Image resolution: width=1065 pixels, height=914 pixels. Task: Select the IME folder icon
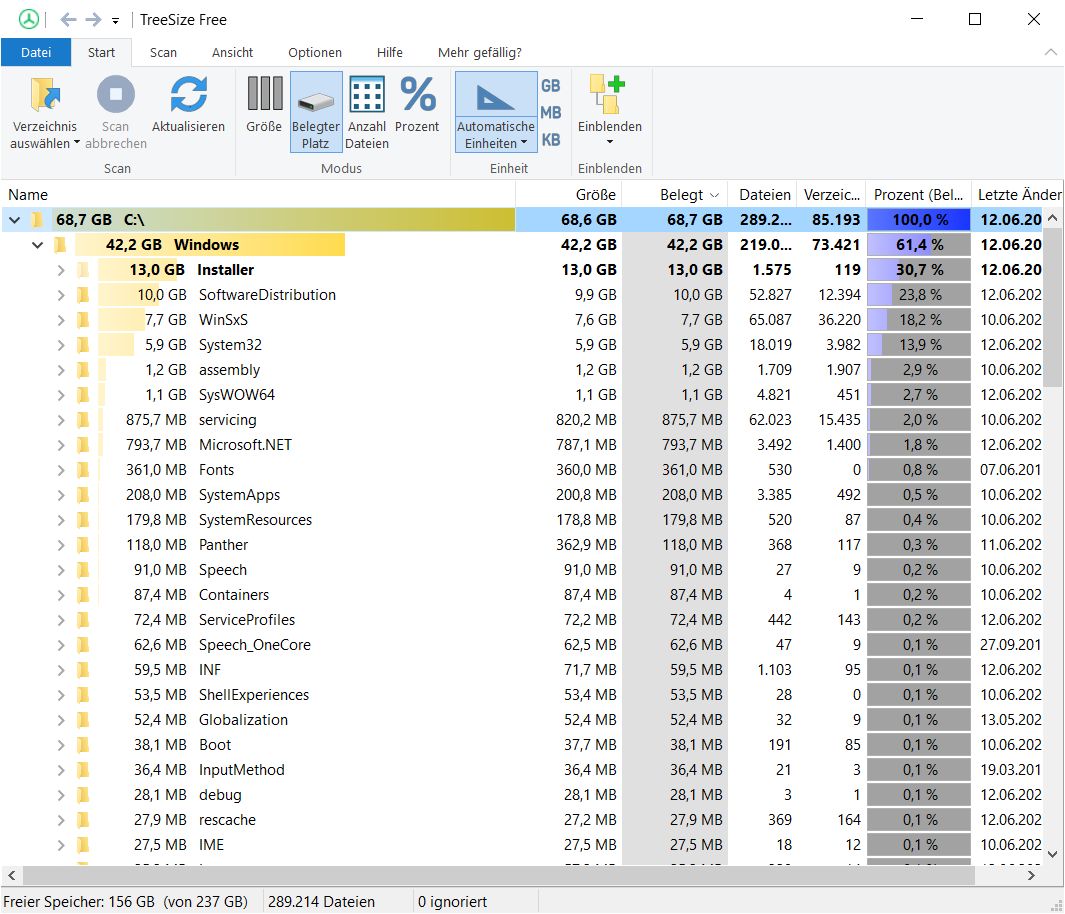pos(83,845)
